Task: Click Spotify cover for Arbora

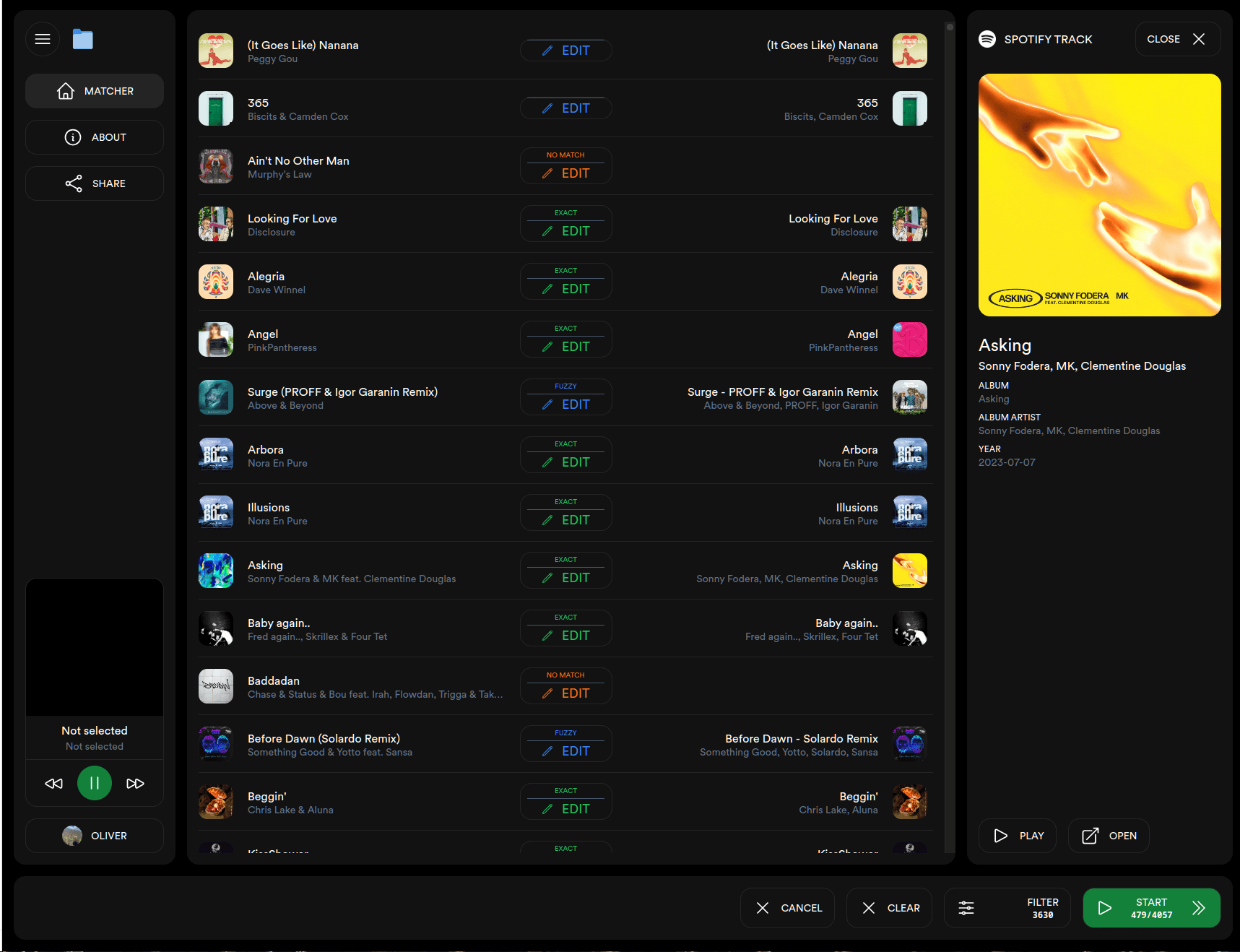Action: 910,455
